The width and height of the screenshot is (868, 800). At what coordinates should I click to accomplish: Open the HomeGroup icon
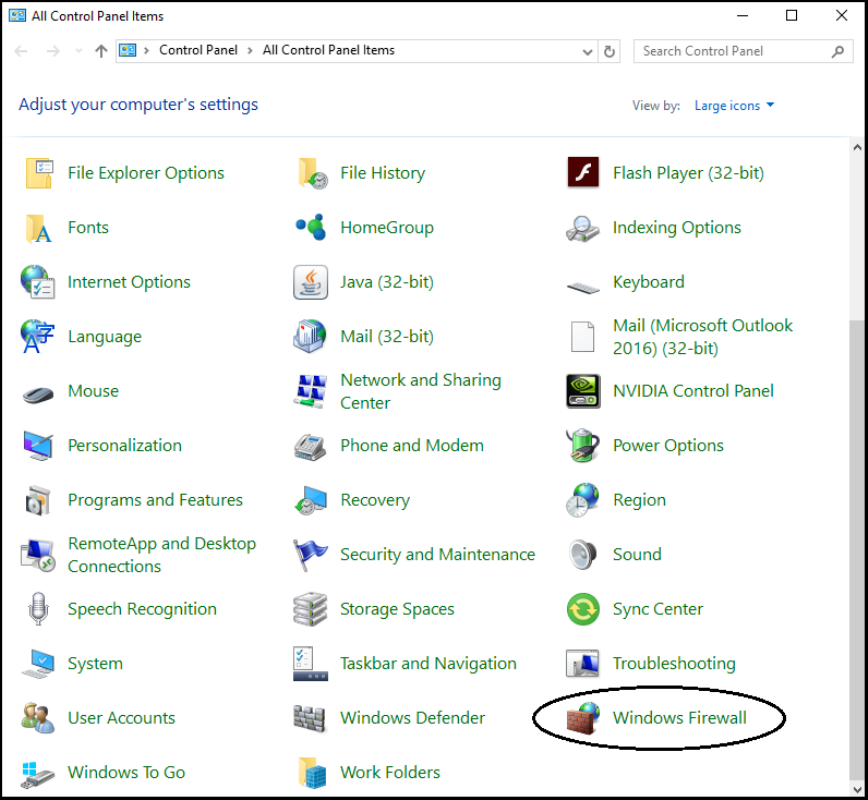point(311,227)
